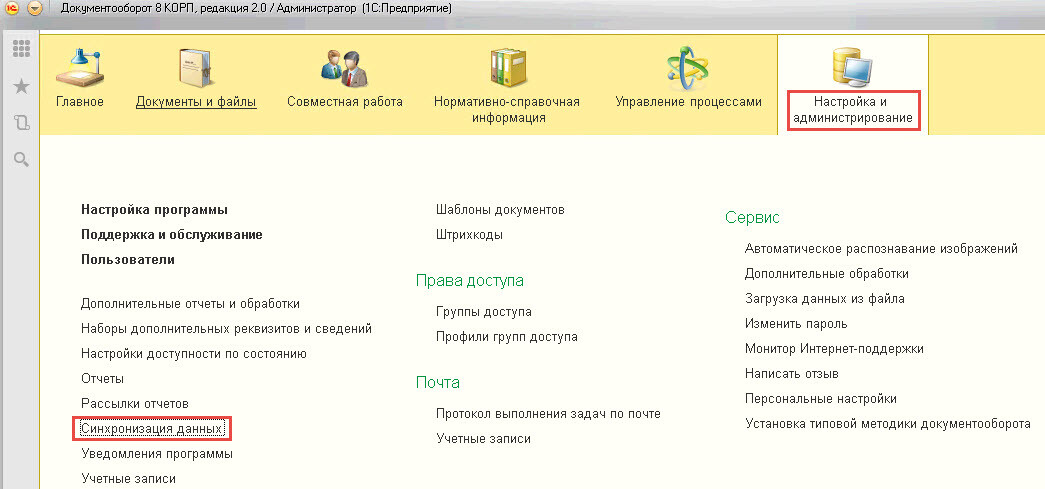
Task: Open Протокол выполнения задач по почте
Action: pyautogui.click(x=548, y=413)
